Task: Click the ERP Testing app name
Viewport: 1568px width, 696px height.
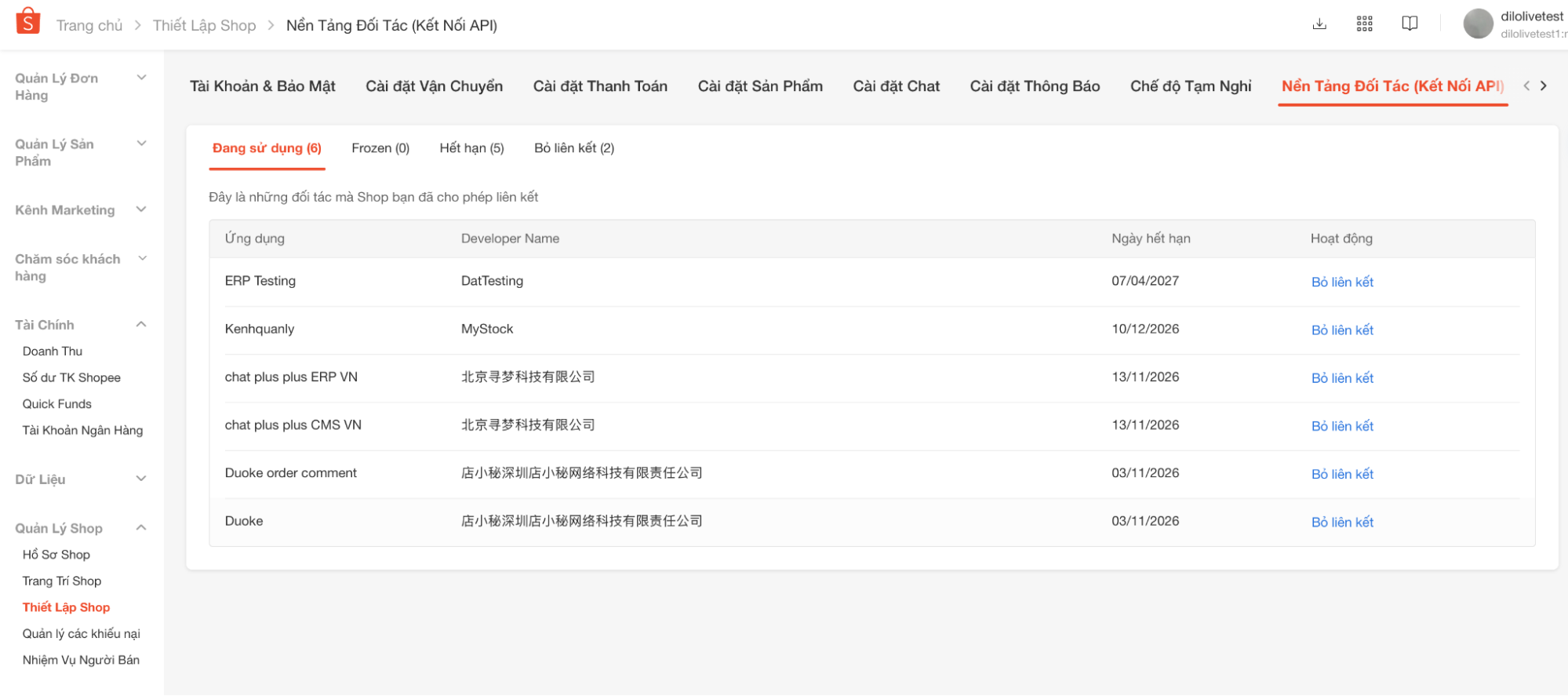Action: point(260,281)
